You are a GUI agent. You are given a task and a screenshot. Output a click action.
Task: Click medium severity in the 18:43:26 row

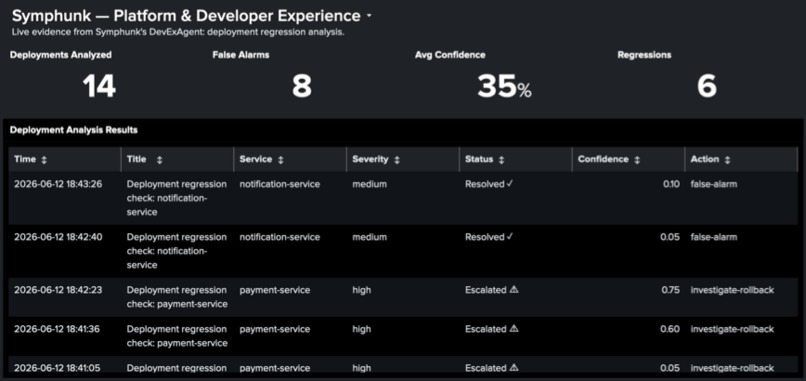click(x=370, y=184)
